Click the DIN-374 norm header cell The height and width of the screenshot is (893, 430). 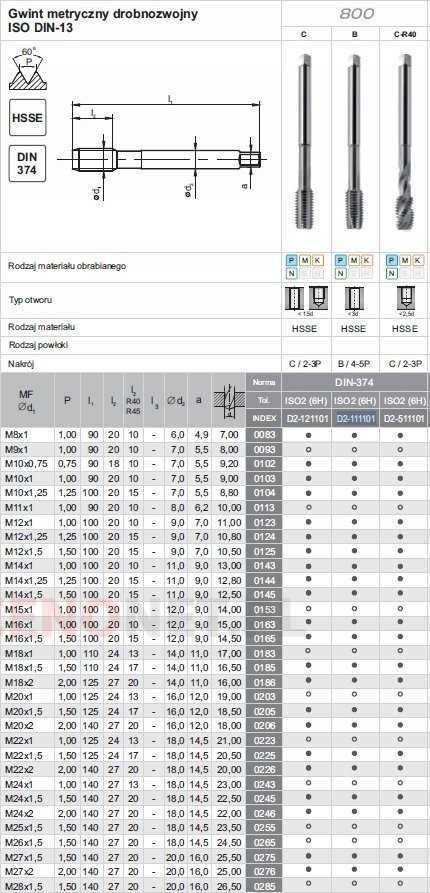354,382
